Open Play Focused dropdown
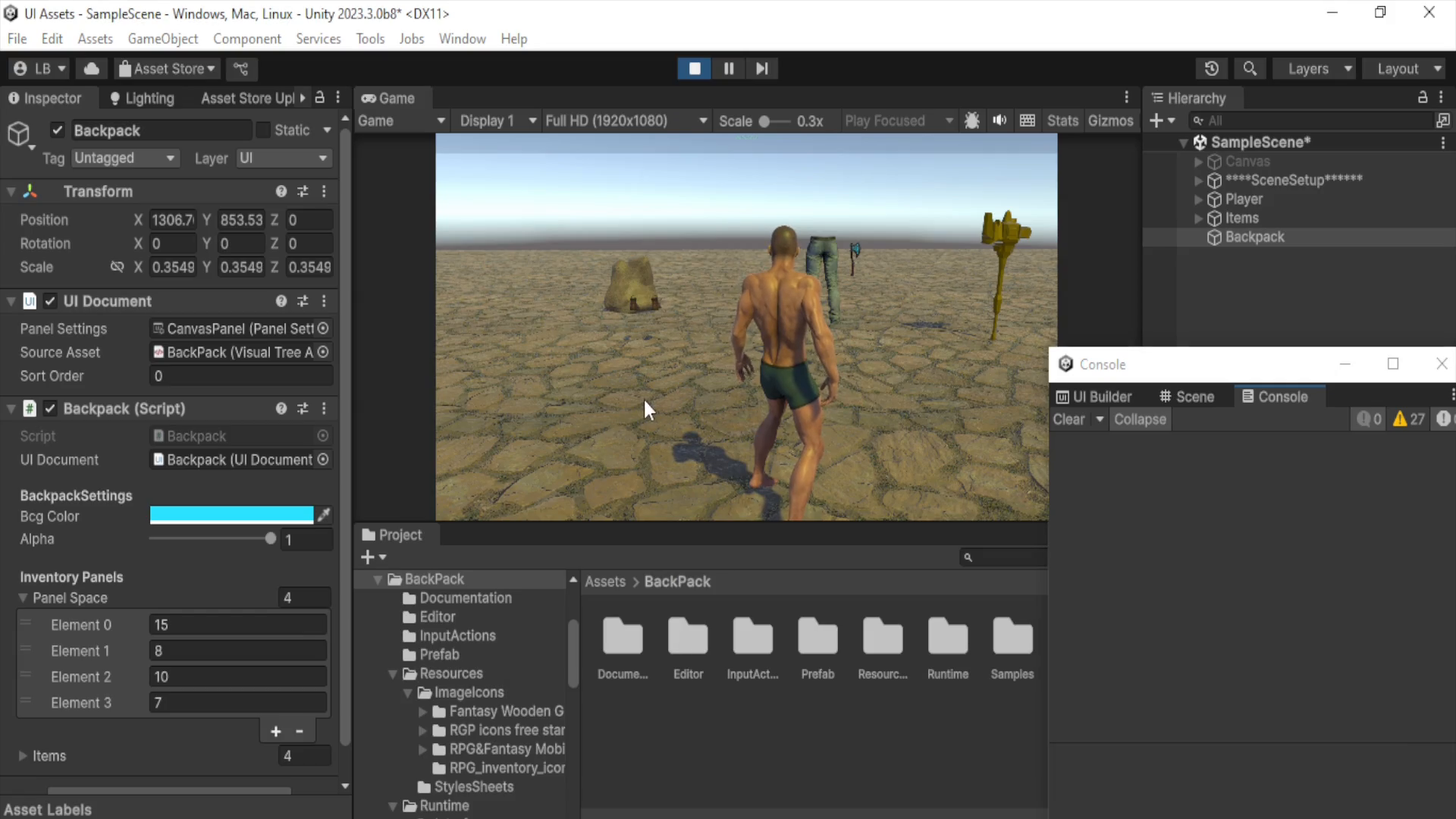 [899, 121]
